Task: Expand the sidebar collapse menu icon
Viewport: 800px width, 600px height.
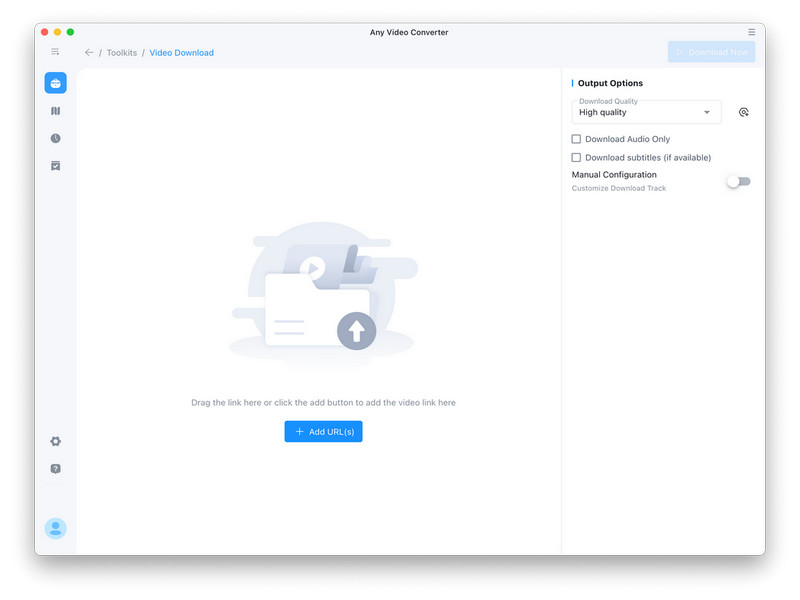Action: [56, 52]
